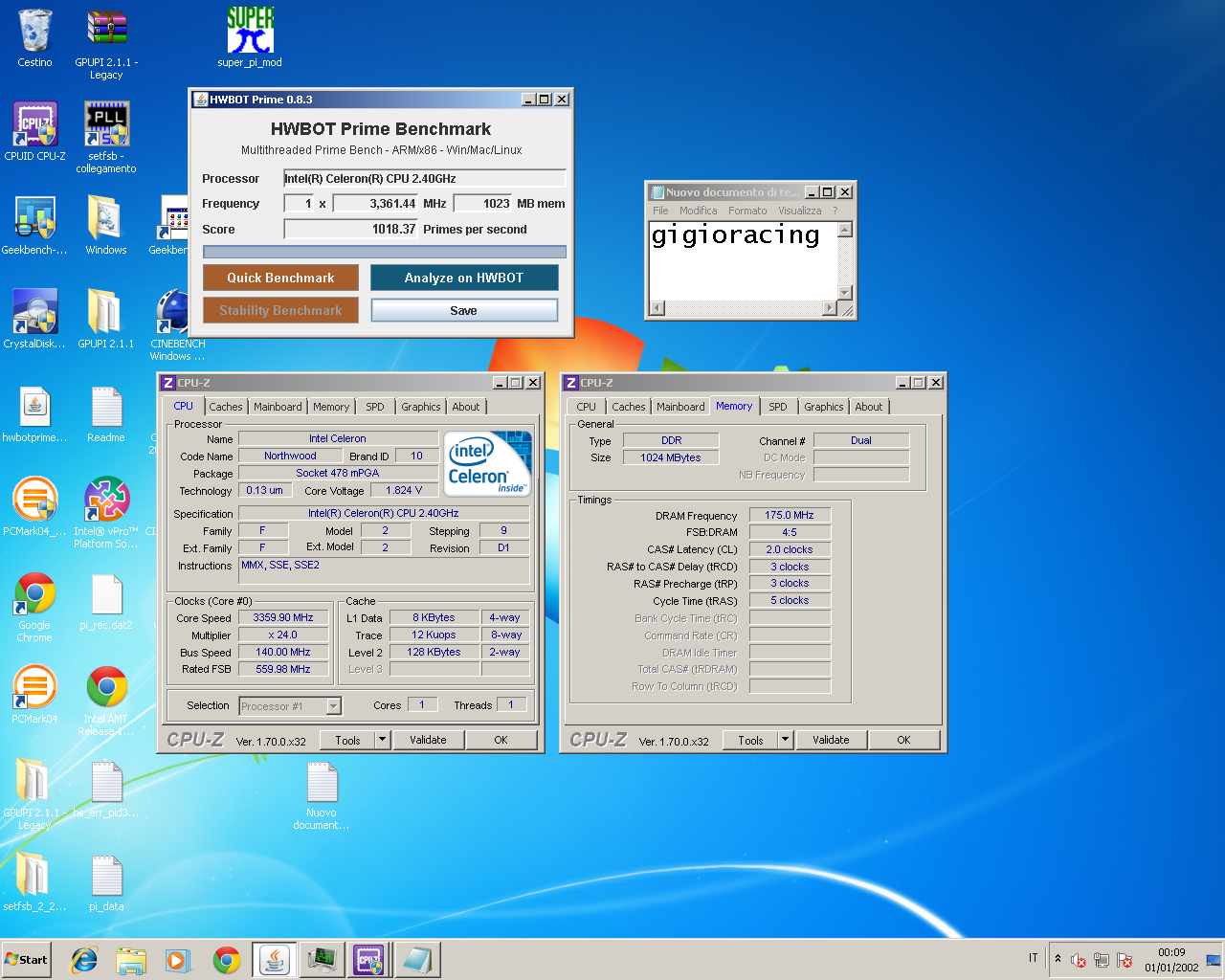This screenshot has width=1225, height=980.
Task: Open the hwbotprime java file icon
Action: [34, 413]
